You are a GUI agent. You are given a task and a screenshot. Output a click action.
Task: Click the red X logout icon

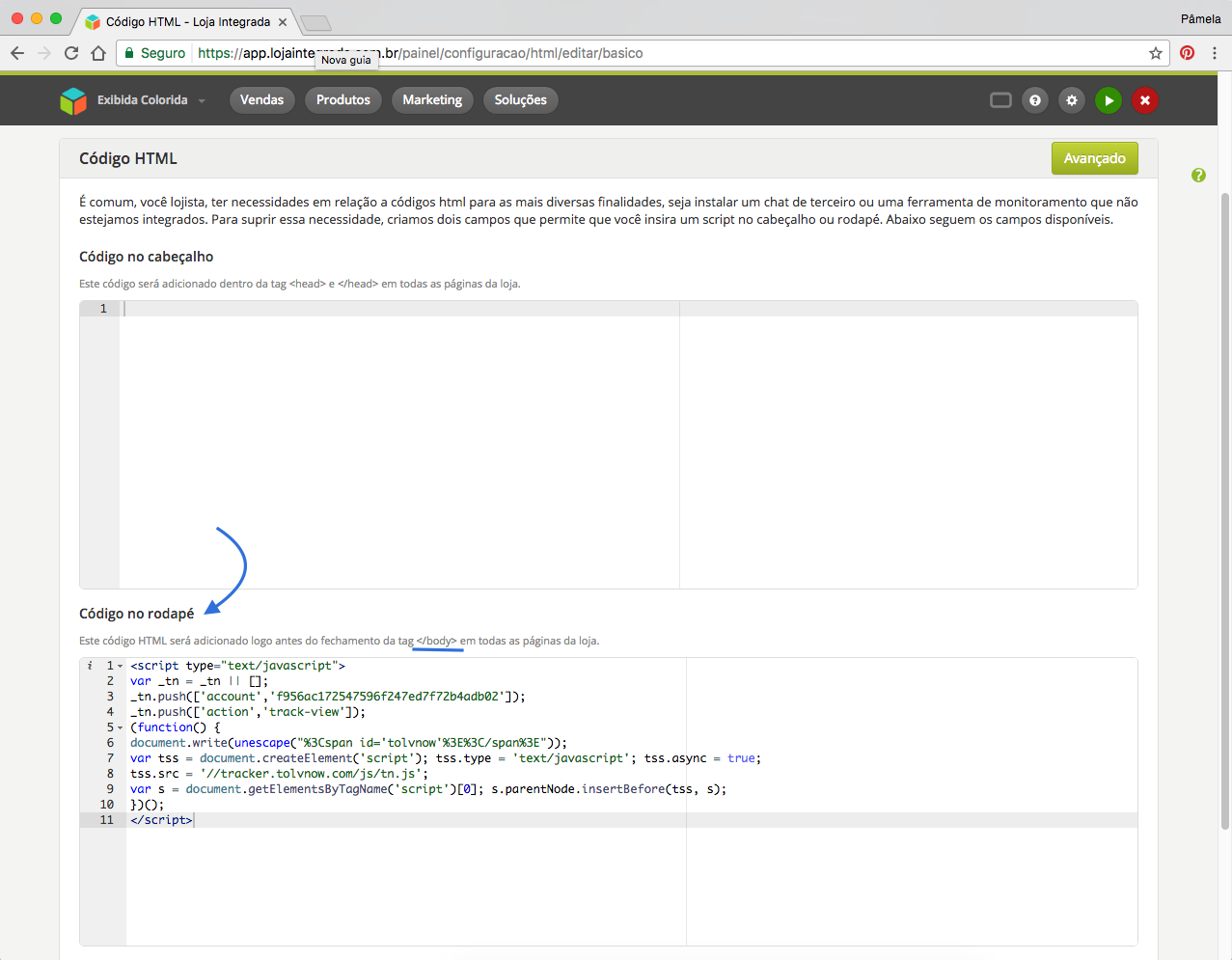[1145, 100]
